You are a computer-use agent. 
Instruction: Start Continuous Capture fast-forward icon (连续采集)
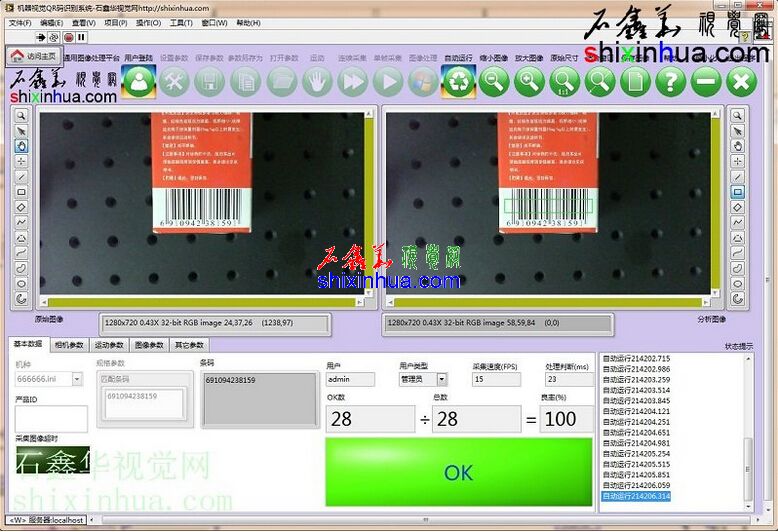point(353,81)
